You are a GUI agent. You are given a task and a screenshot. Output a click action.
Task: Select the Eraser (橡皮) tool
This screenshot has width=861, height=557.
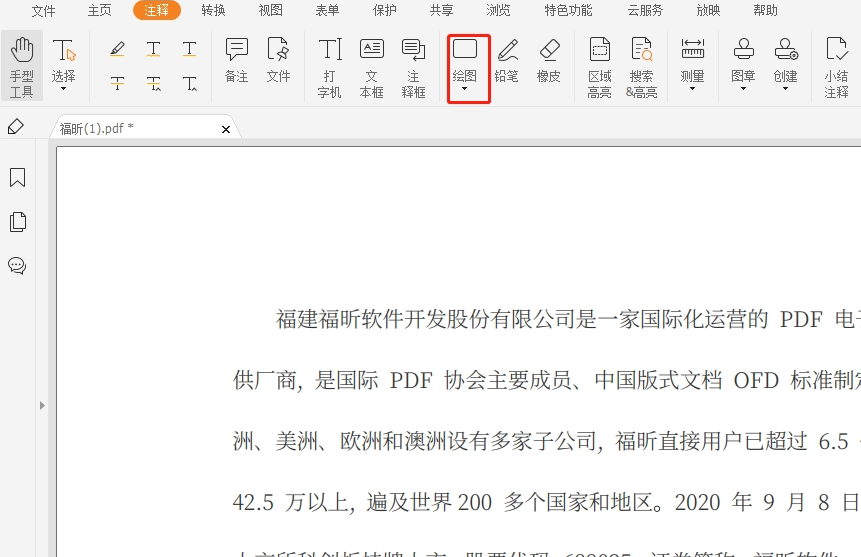(549, 59)
